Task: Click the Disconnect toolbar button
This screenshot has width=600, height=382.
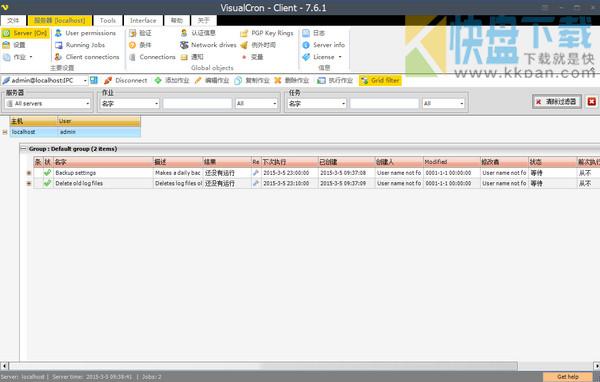Action: click(x=126, y=80)
